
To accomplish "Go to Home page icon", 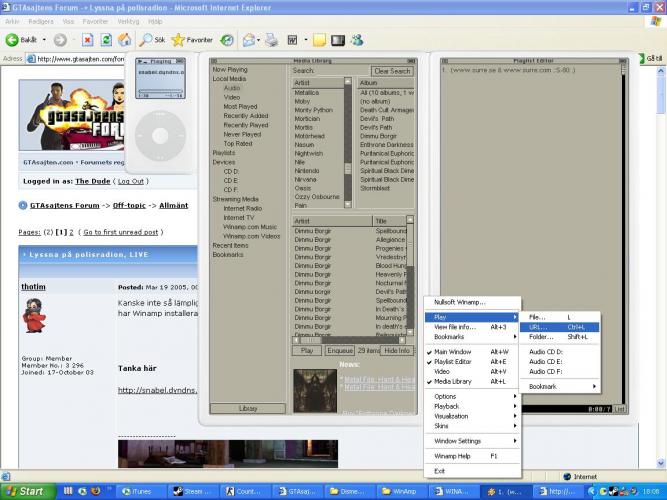I will (124, 40).
